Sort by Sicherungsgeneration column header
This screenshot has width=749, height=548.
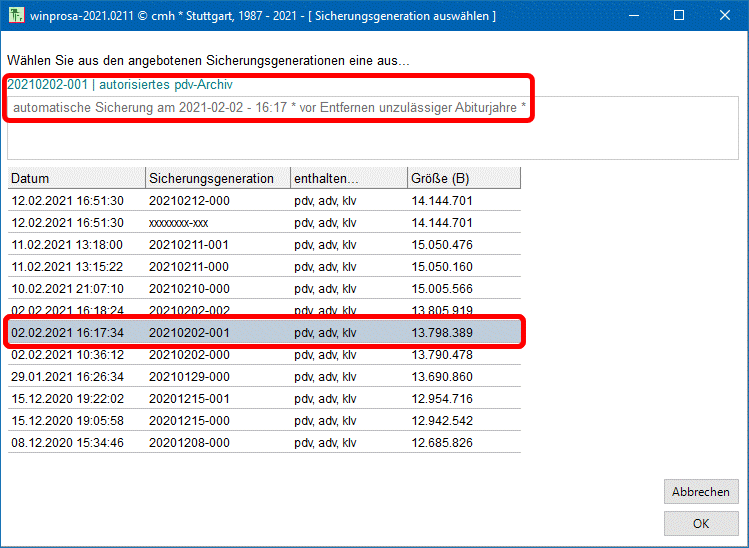point(217,178)
